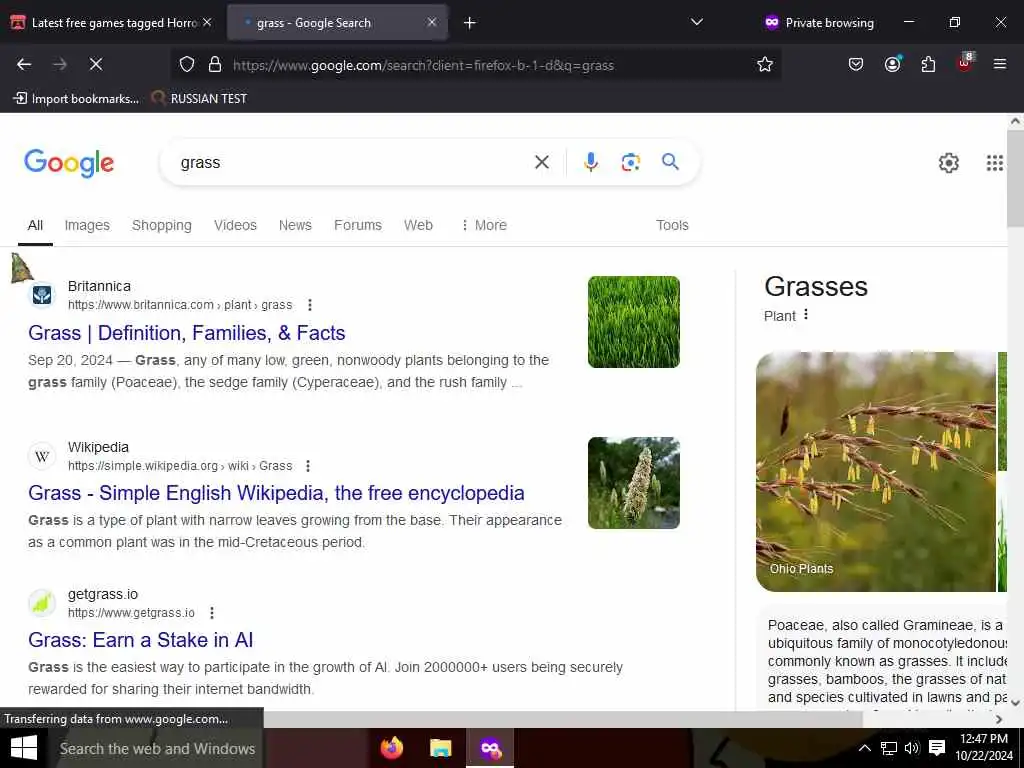Open File Explorer from the taskbar
Screen dimensions: 1024x768
click(441, 748)
